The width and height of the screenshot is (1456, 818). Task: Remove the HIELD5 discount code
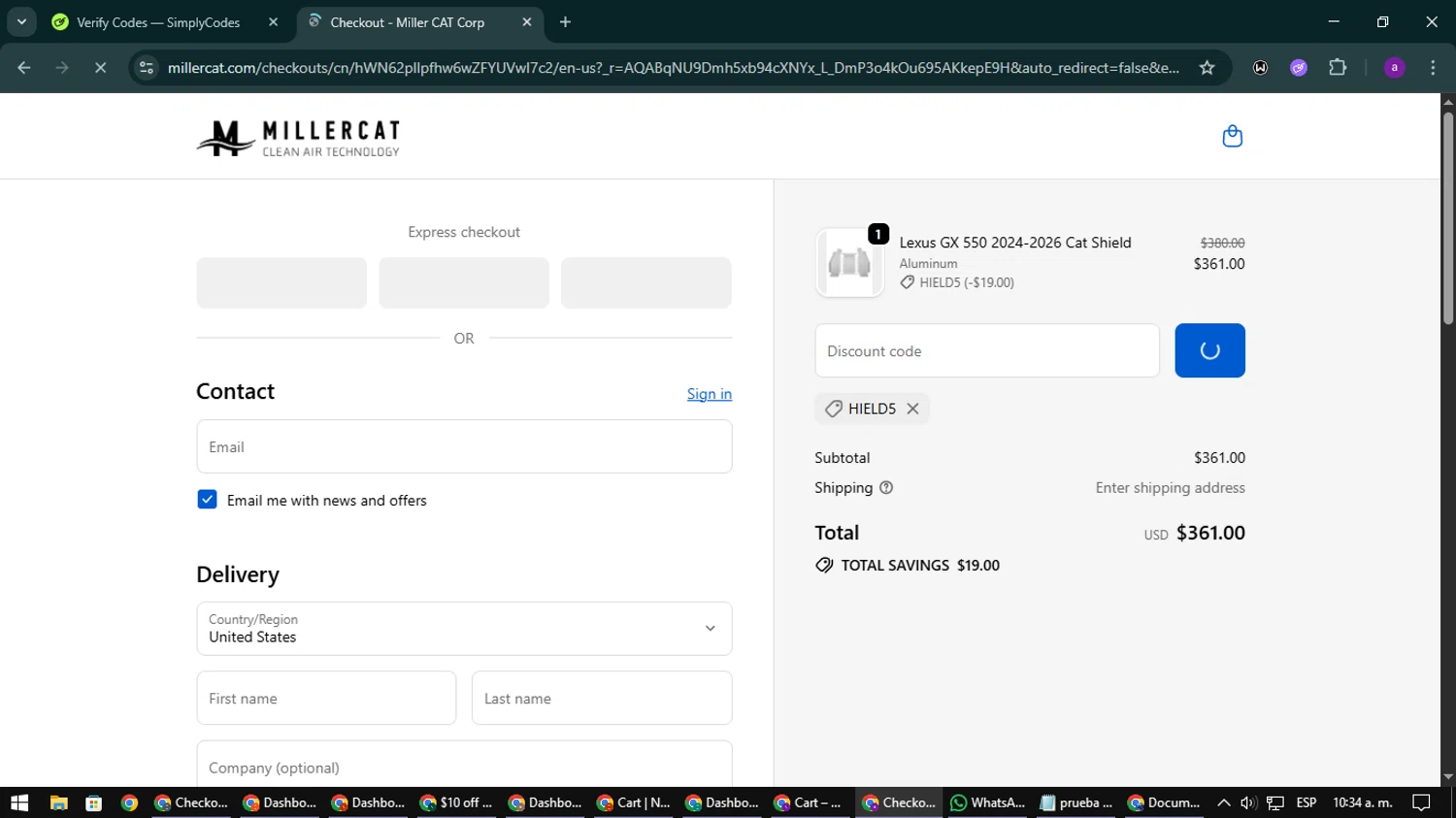pyautogui.click(x=912, y=409)
